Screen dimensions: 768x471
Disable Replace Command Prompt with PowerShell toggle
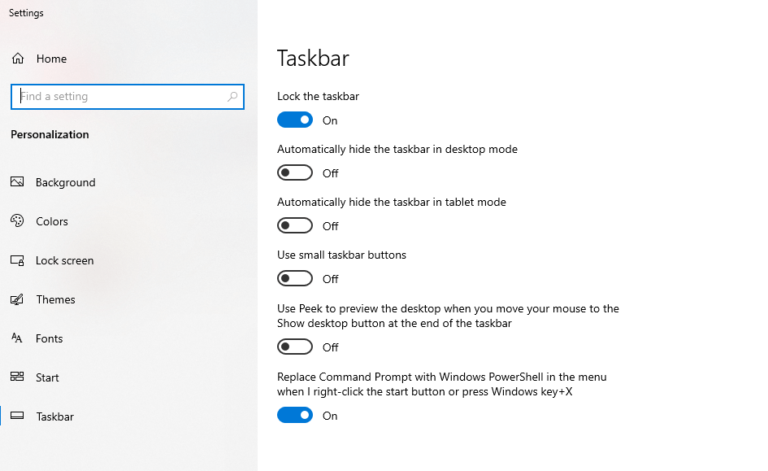[x=295, y=415]
